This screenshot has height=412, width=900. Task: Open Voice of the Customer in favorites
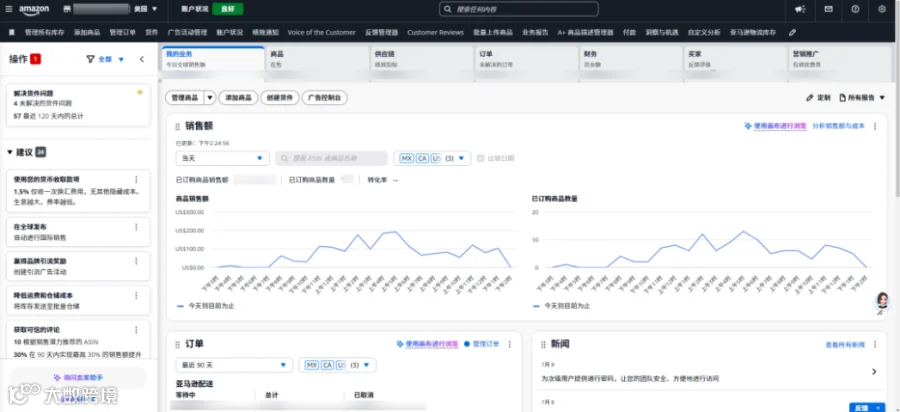pos(321,33)
